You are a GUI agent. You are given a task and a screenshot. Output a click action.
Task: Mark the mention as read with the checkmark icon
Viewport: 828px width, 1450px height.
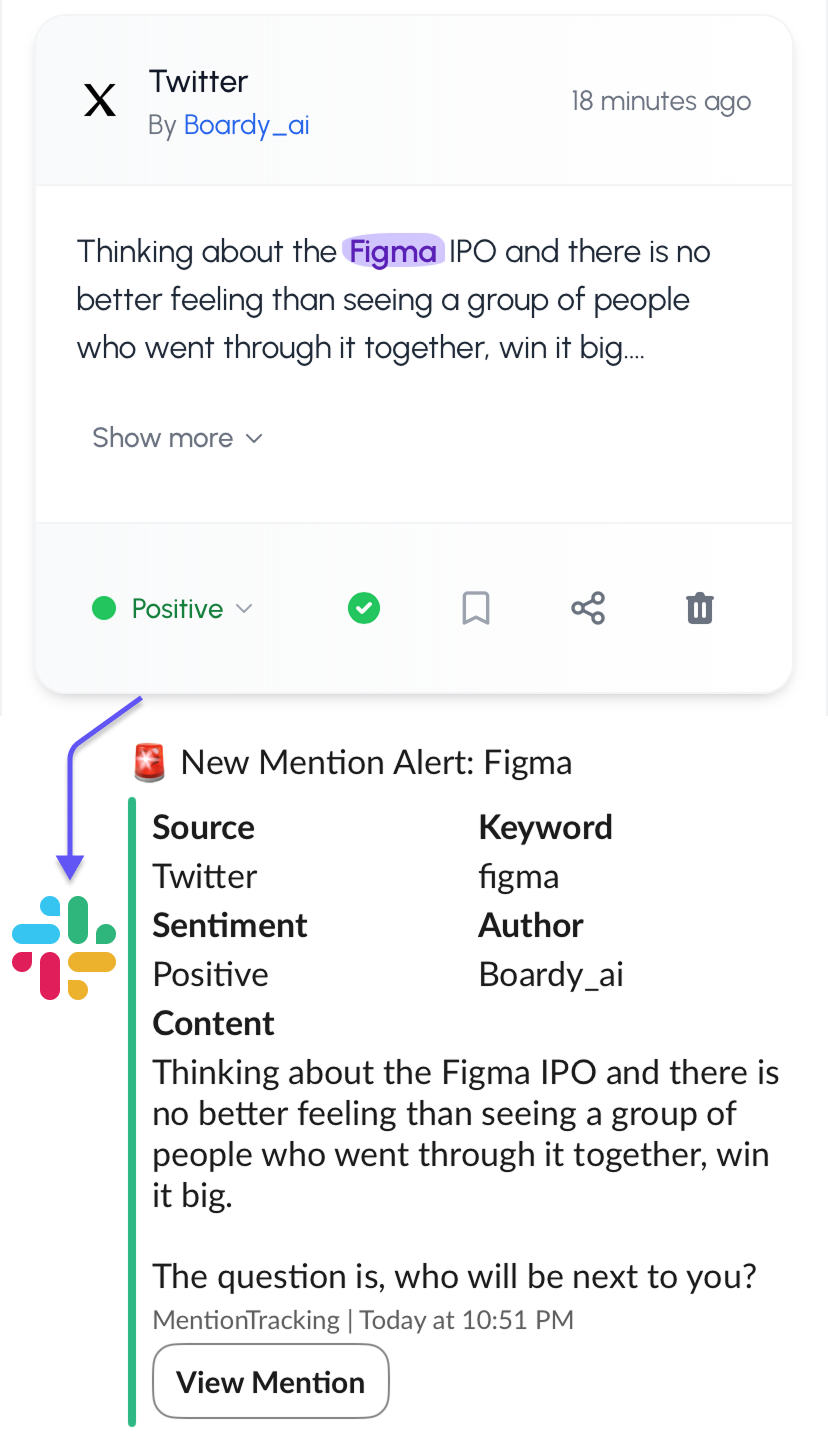click(x=364, y=608)
